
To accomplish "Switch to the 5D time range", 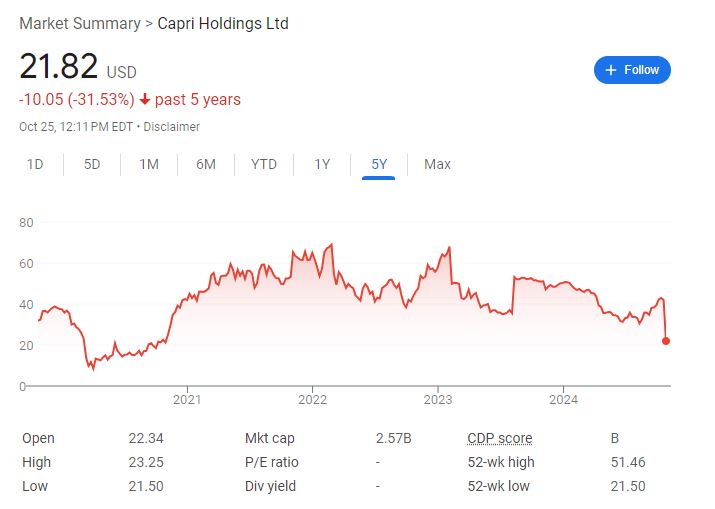I will pos(92,164).
